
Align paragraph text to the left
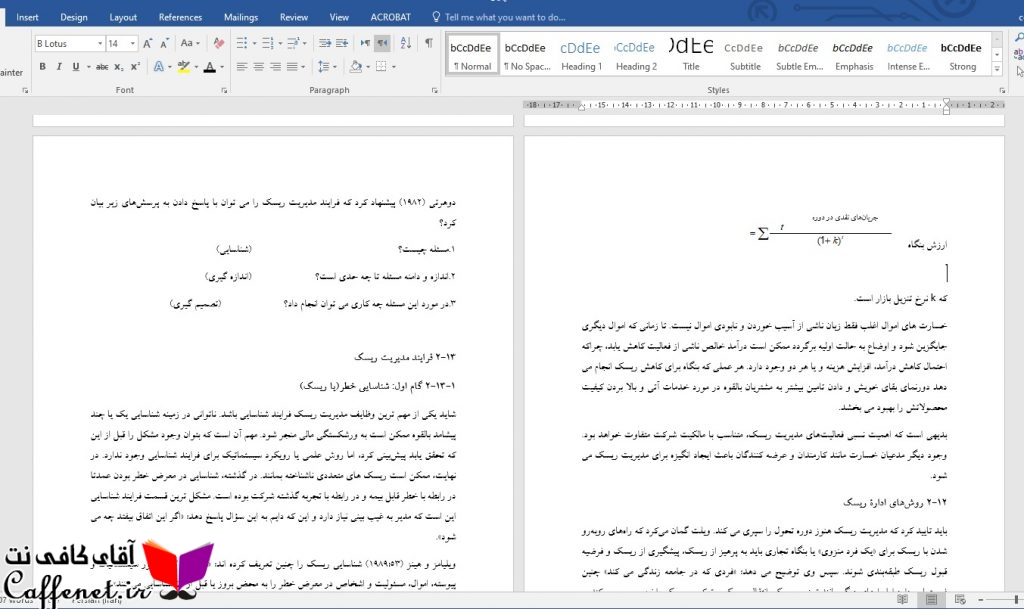242,67
